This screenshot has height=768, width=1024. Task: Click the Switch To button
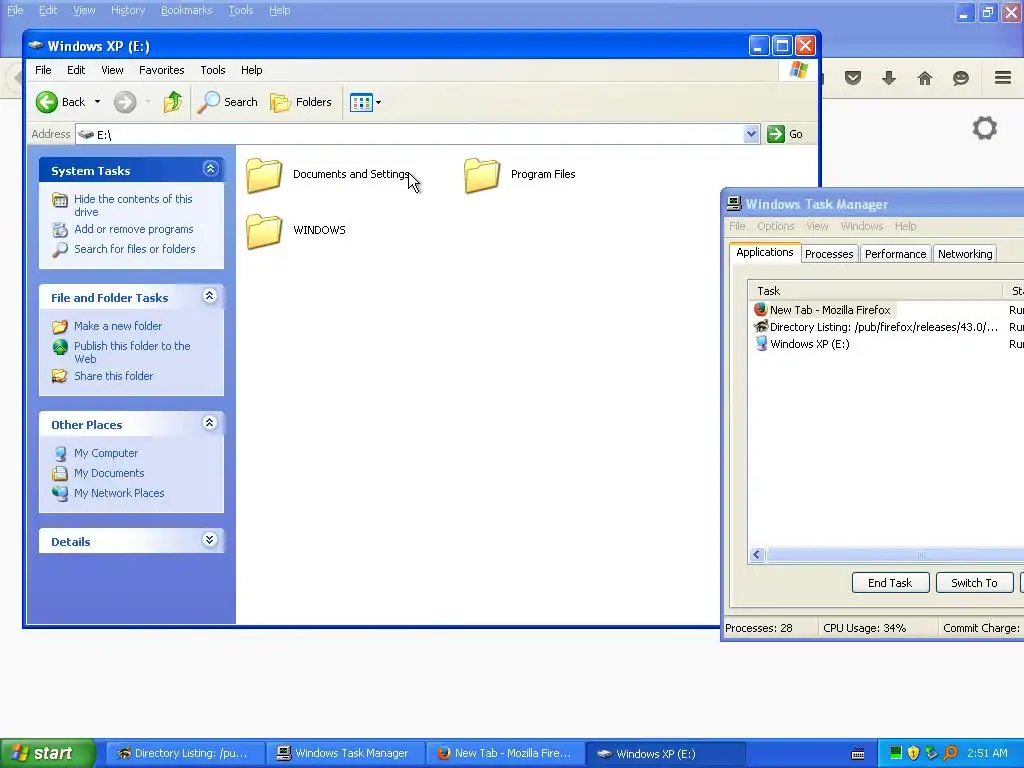974,583
